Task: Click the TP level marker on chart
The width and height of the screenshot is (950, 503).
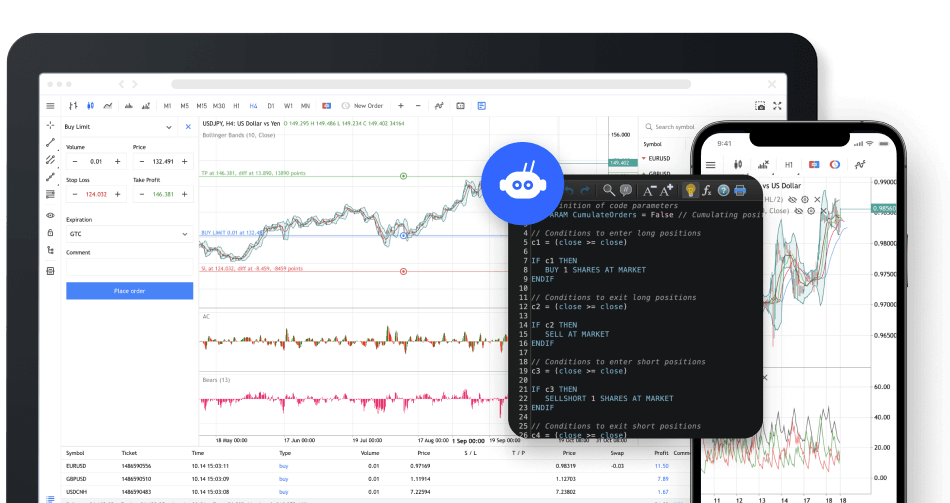Action: 404,176
